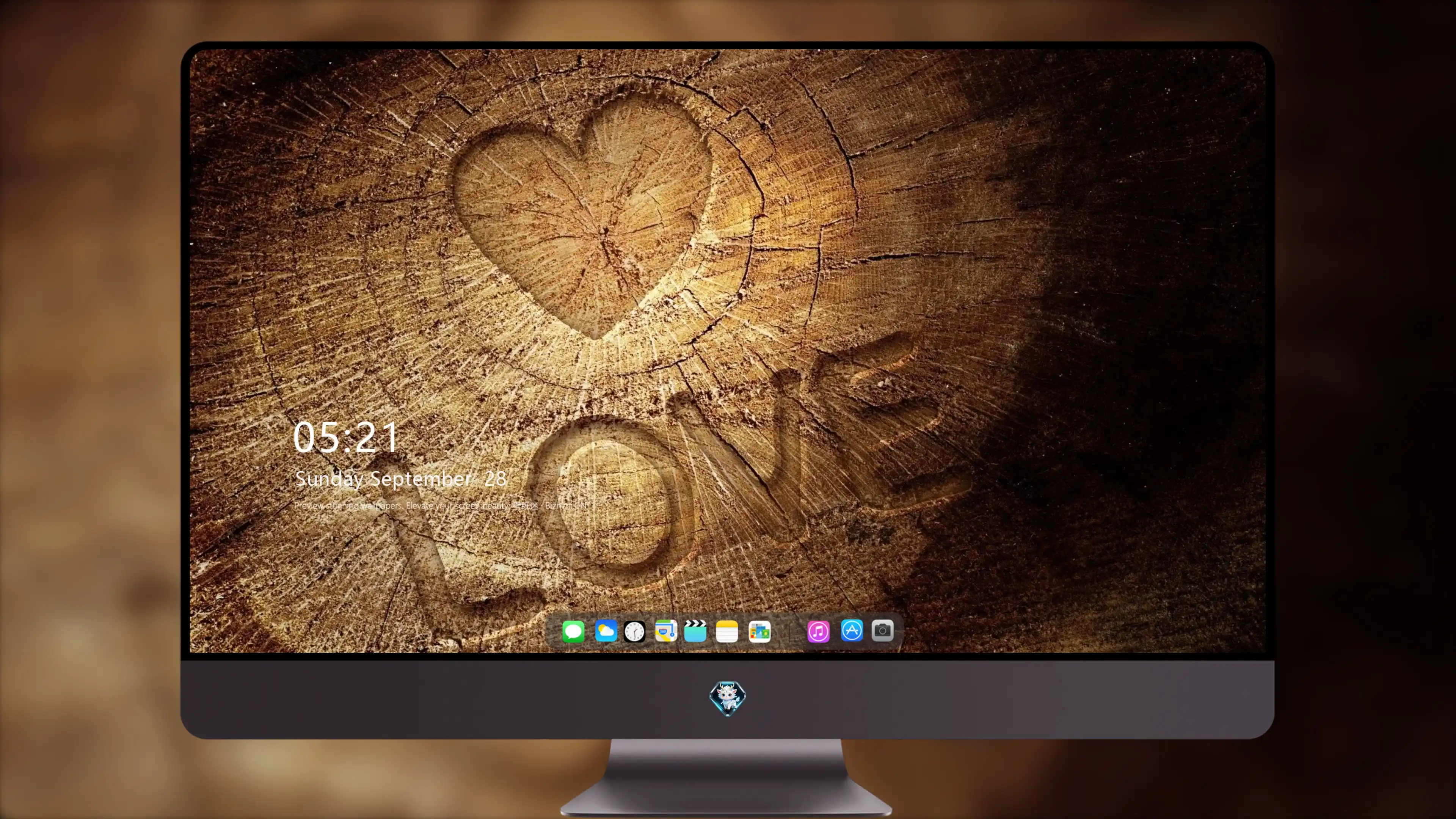Open the Weather app icon
The width and height of the screenshot is (1456, 819).
tap(606, 631)
